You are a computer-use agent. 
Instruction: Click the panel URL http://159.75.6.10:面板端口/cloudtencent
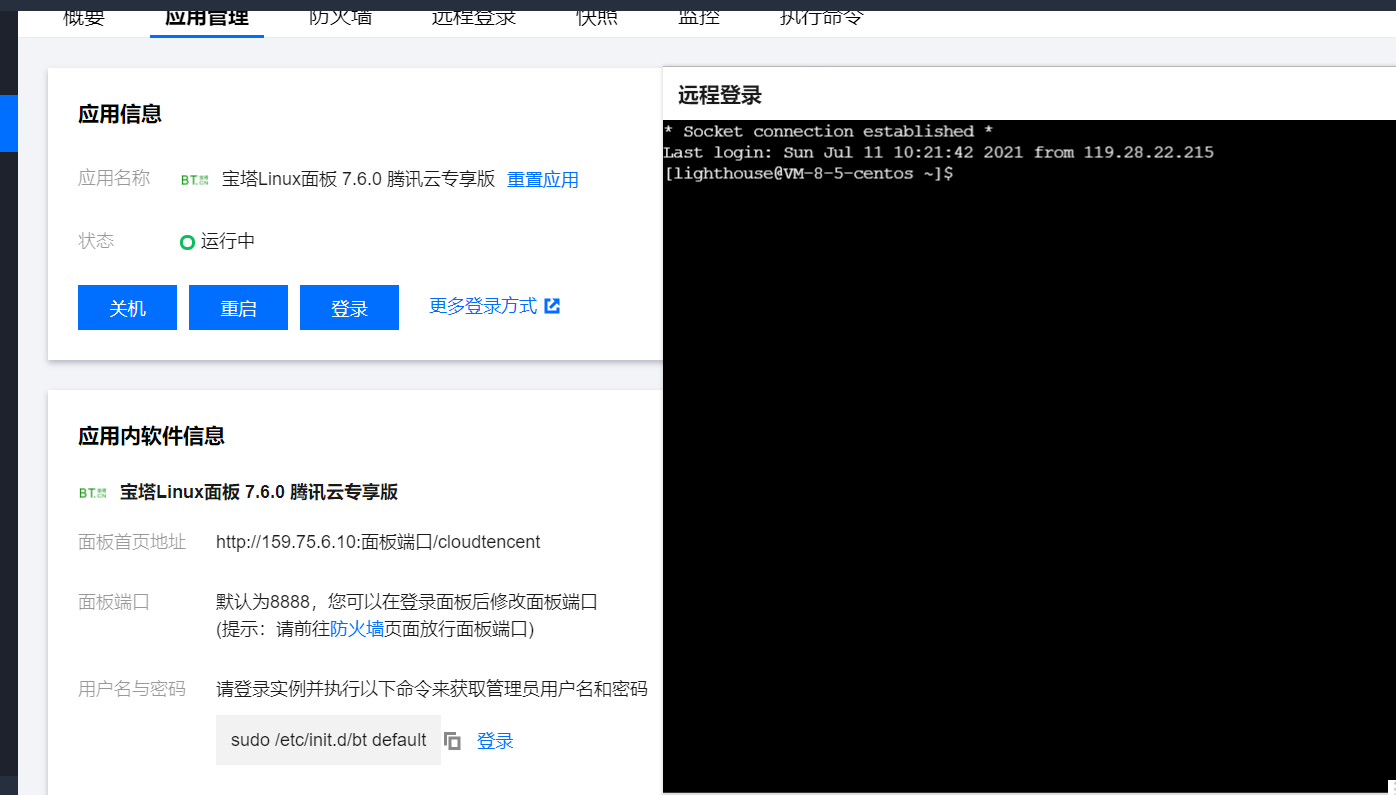(x=378, y=542)
